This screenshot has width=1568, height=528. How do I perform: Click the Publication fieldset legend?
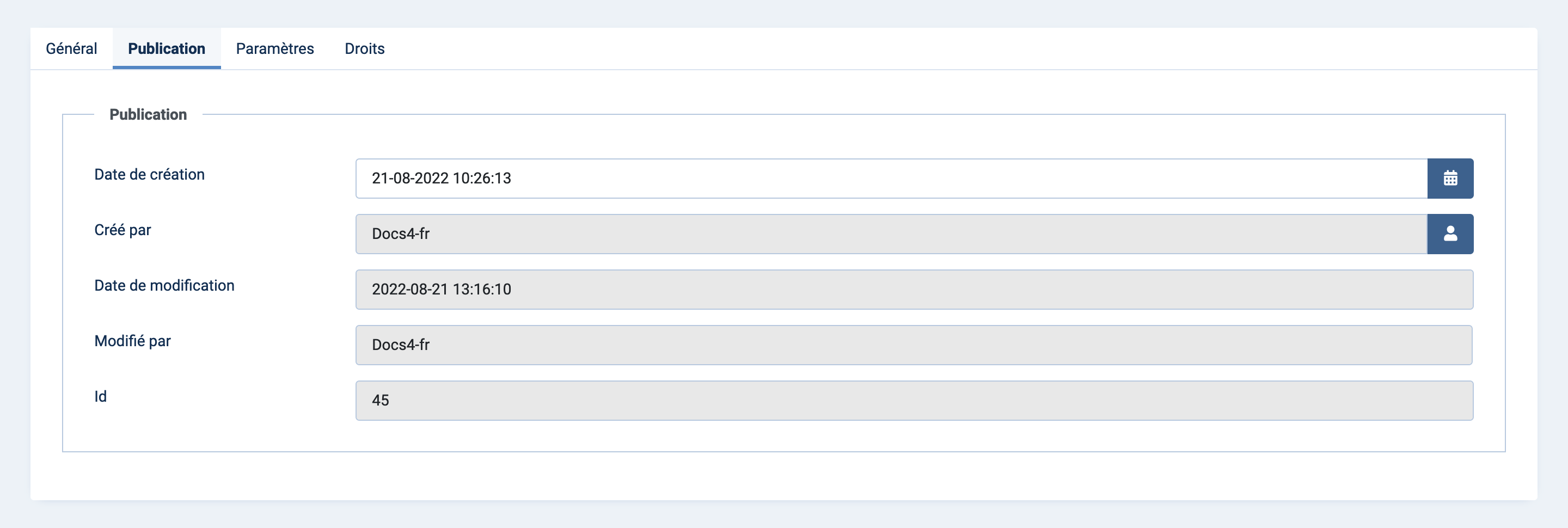[x=148, y=114]
